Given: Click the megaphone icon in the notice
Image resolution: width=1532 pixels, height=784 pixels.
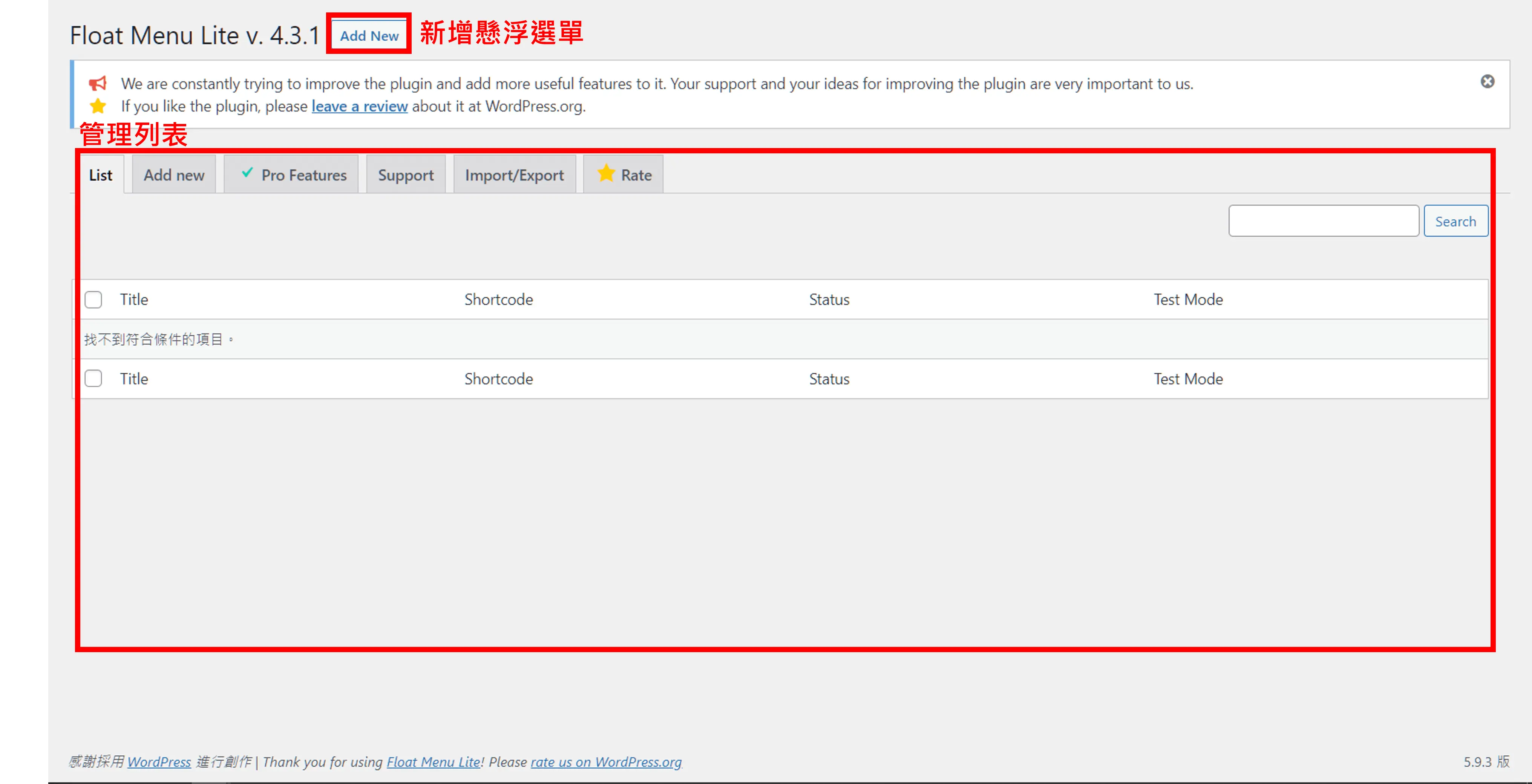Looking at the screenshot, I should click(98, 83).
